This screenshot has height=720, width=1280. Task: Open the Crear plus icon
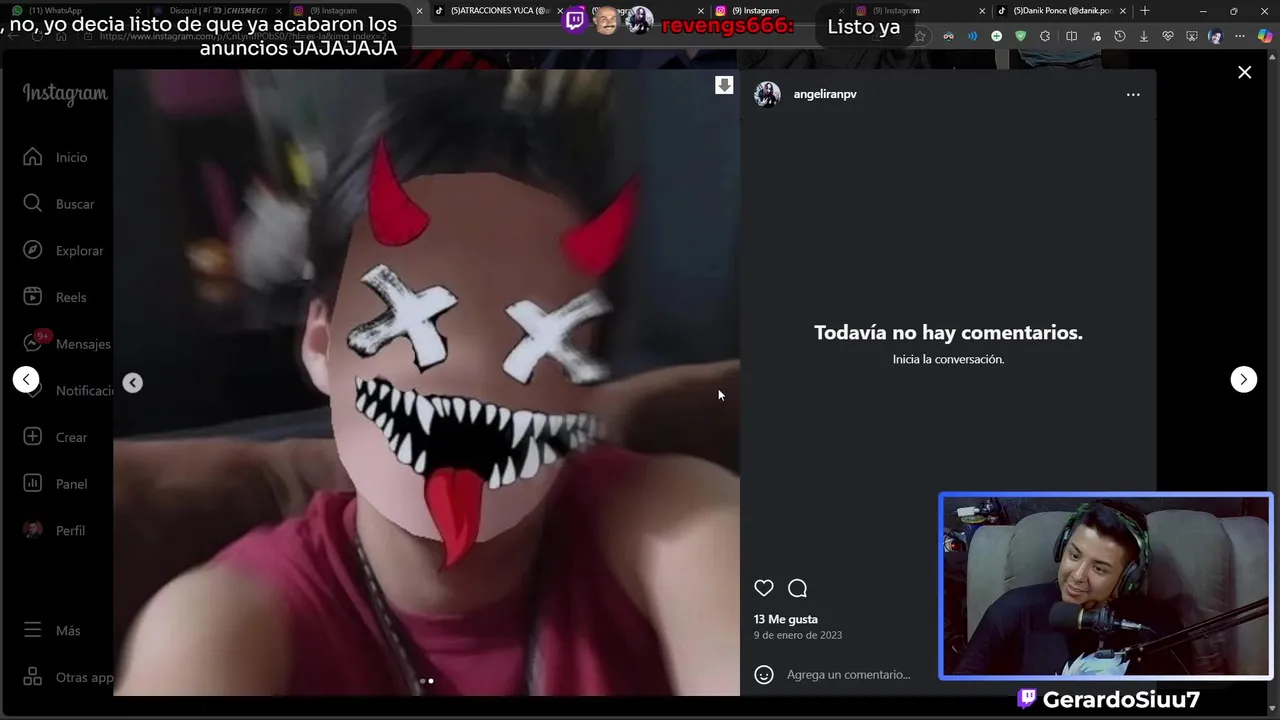(33, 437)
